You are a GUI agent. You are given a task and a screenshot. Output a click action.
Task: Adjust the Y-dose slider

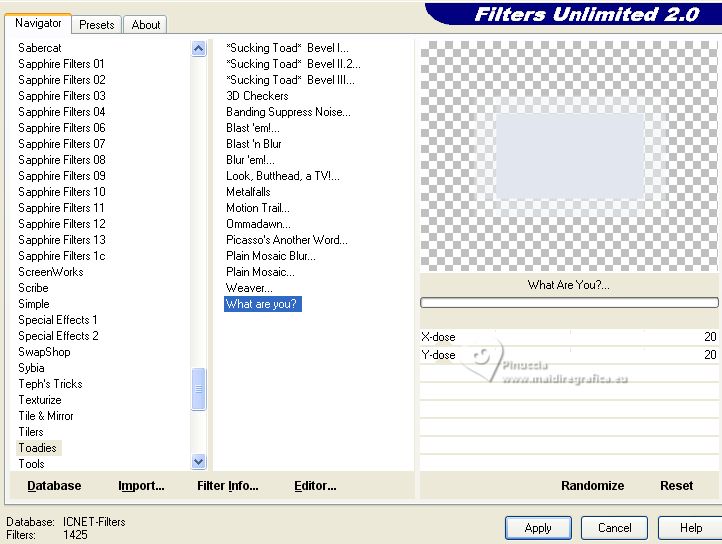pyautogui.click(x=569, y=355)
